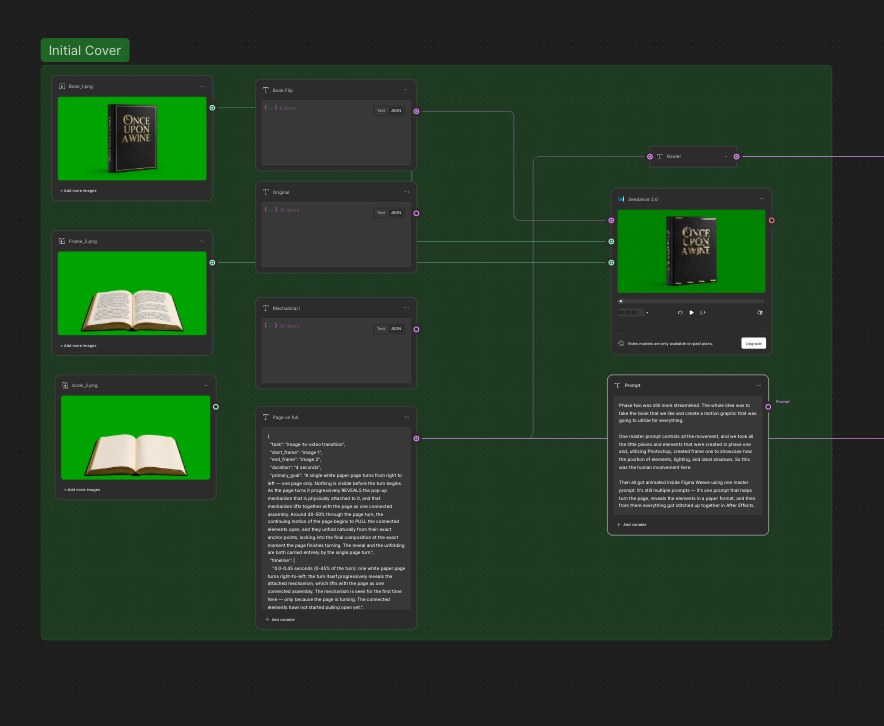
Task: Play the Seedance 2.0 video
Action: click(x=692, y=313)
